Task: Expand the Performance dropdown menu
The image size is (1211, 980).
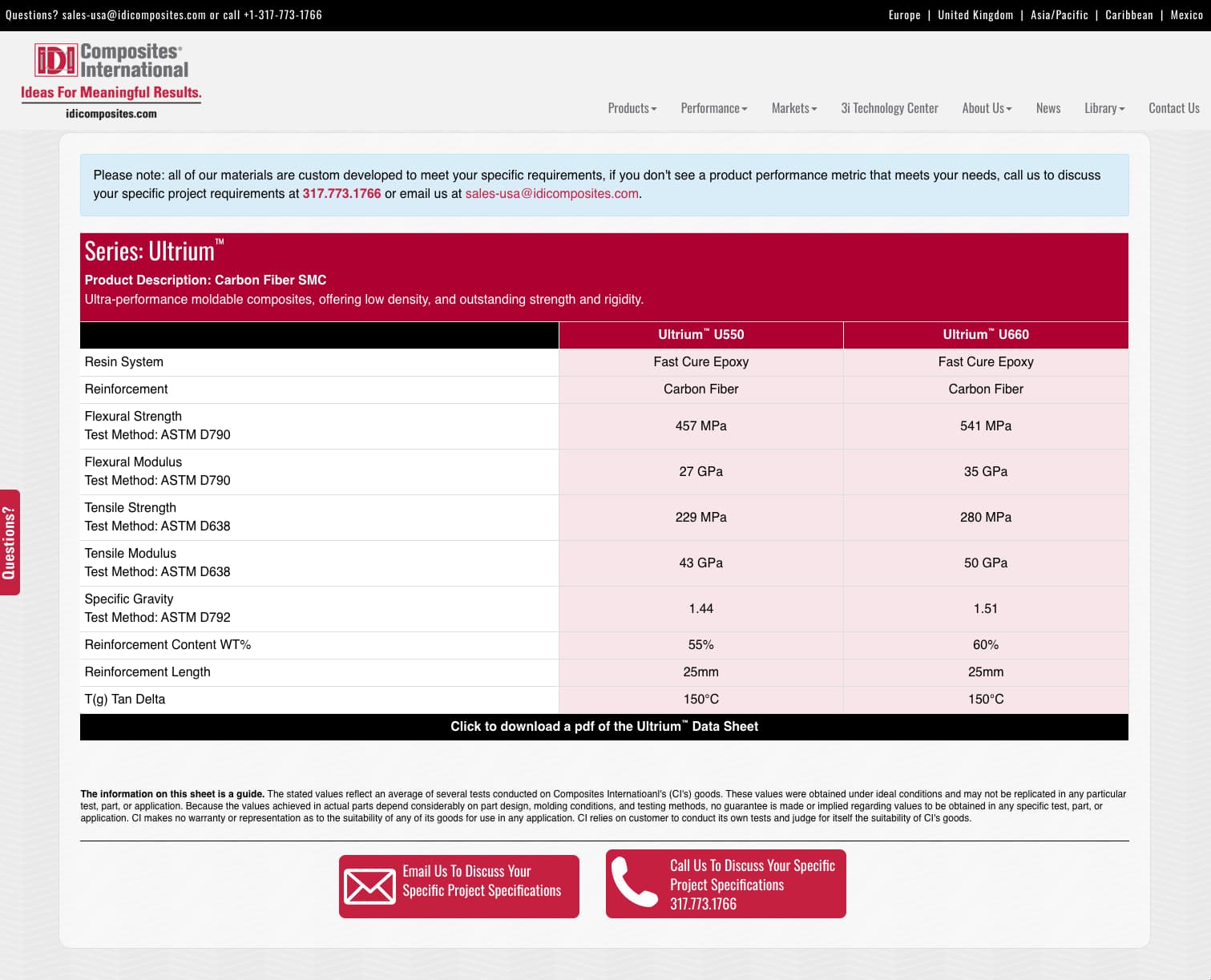Action: [x=714, y=108]
